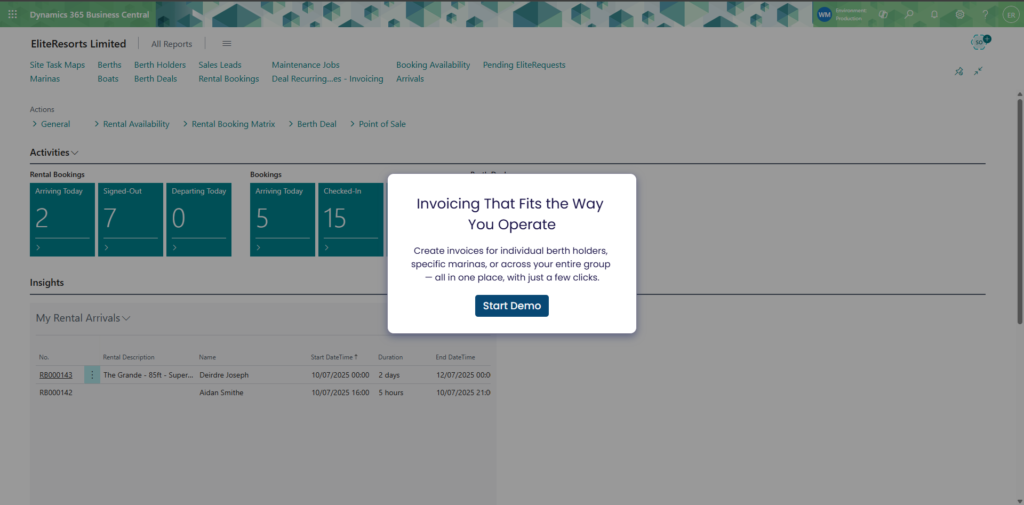Click EliteResorts Limited company name
The height and width of the screenshot is (505, 1024).
[78, 44]
